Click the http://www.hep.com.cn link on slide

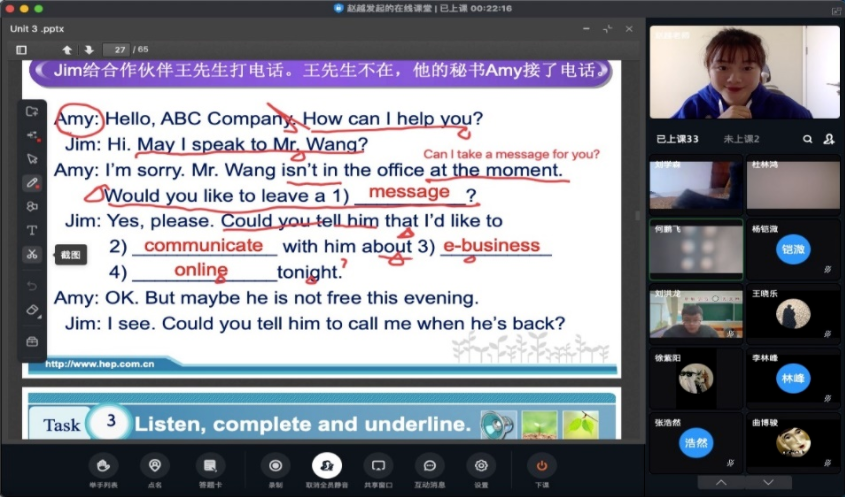100,364
